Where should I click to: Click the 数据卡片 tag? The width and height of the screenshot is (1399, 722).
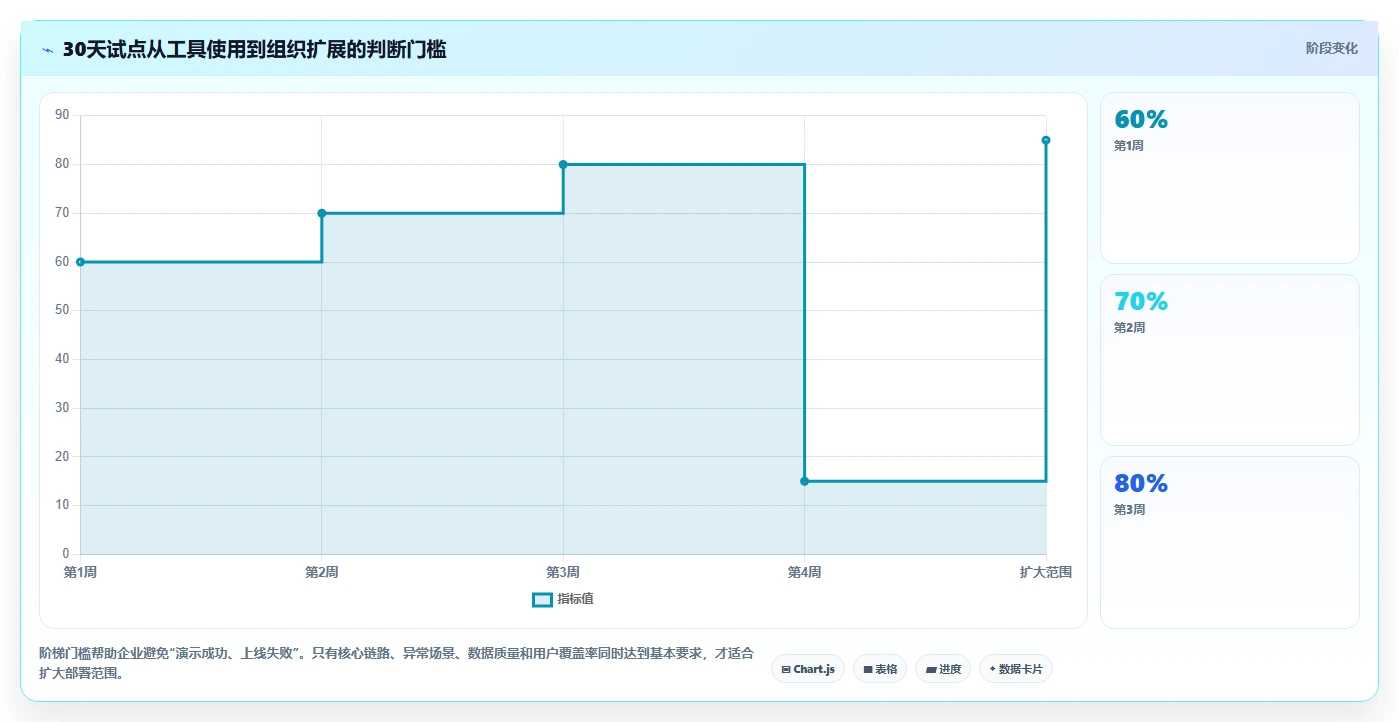pyautogui.click(x=1016, y=669)
